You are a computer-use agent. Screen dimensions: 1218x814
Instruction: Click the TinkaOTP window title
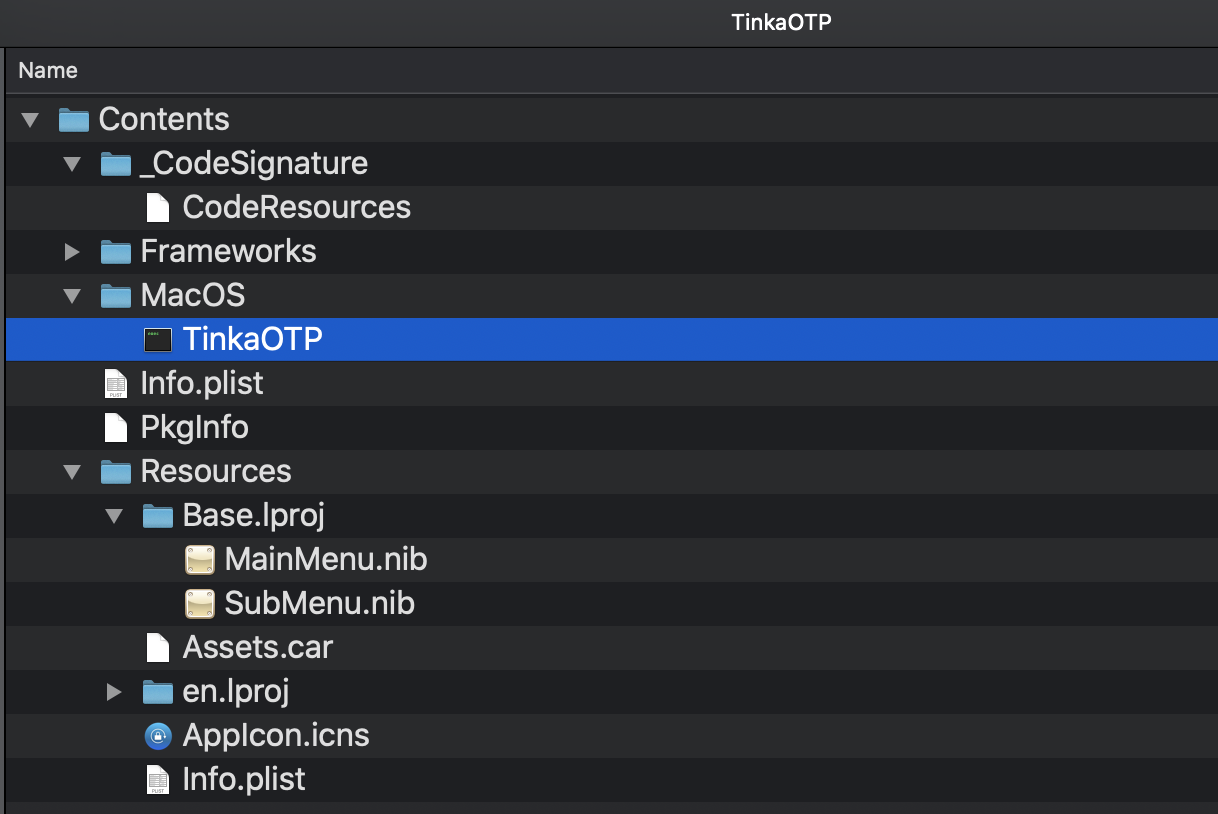782,22
